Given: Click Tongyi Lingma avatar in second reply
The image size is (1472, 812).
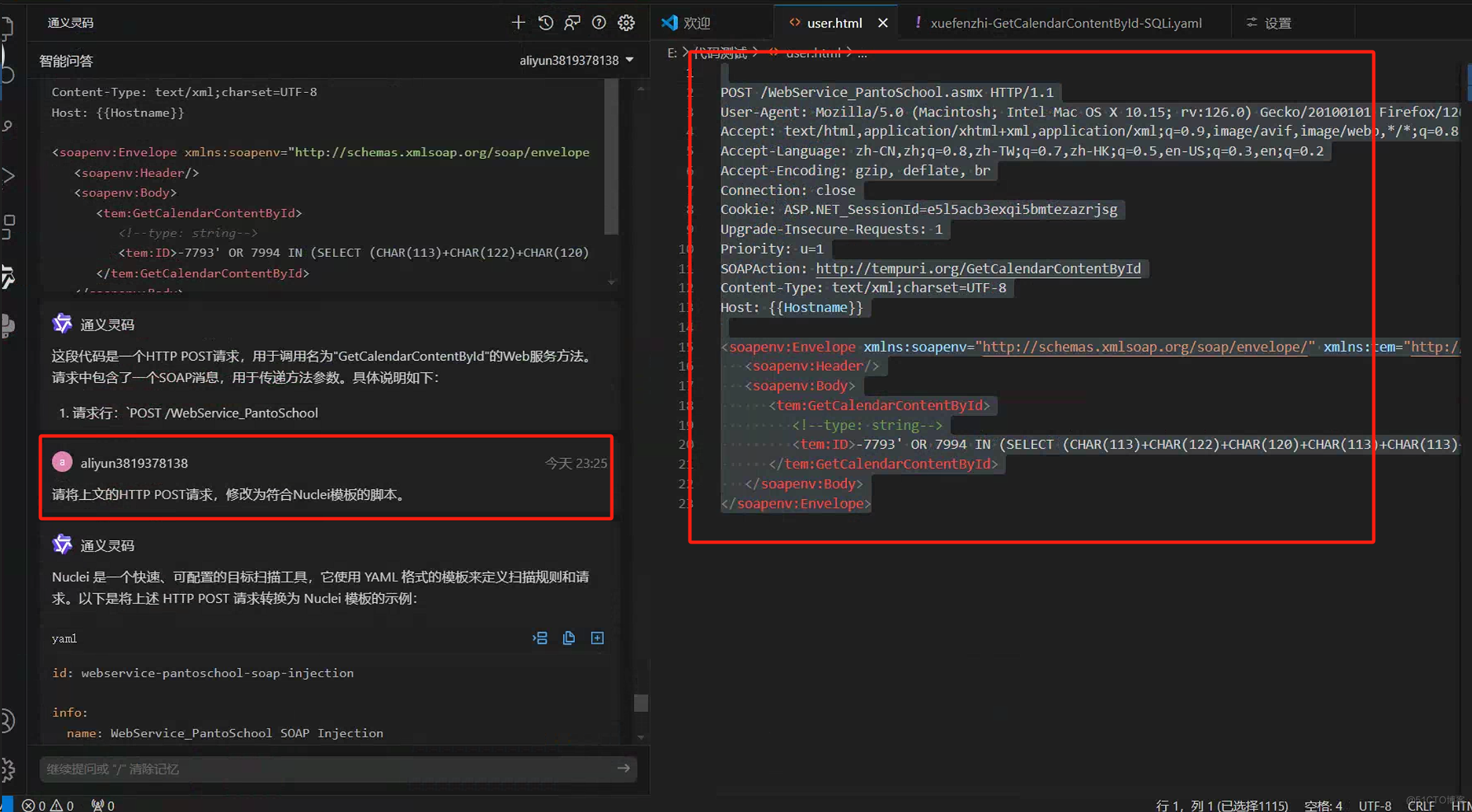Looking at the screenshot, I should 62,544.
